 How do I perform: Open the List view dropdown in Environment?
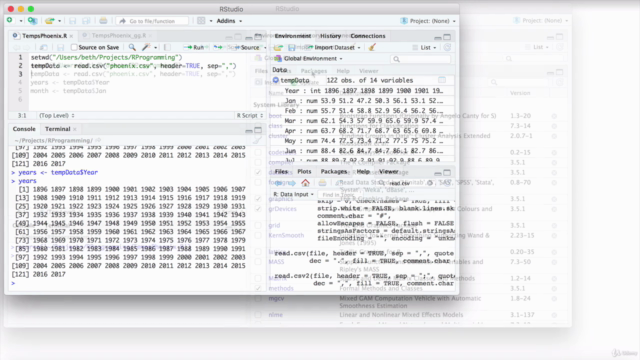[424, 47]
